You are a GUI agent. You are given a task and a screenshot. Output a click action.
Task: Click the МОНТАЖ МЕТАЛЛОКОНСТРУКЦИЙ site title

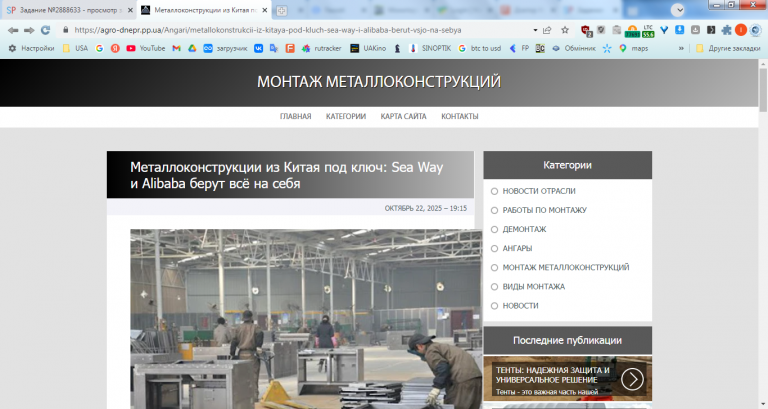click(379, 82)
